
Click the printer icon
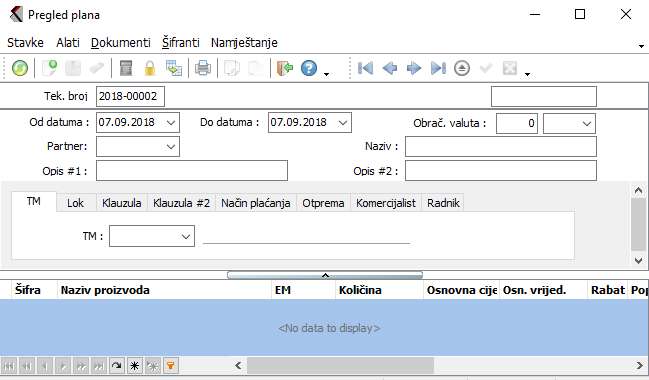pos(203,68)
